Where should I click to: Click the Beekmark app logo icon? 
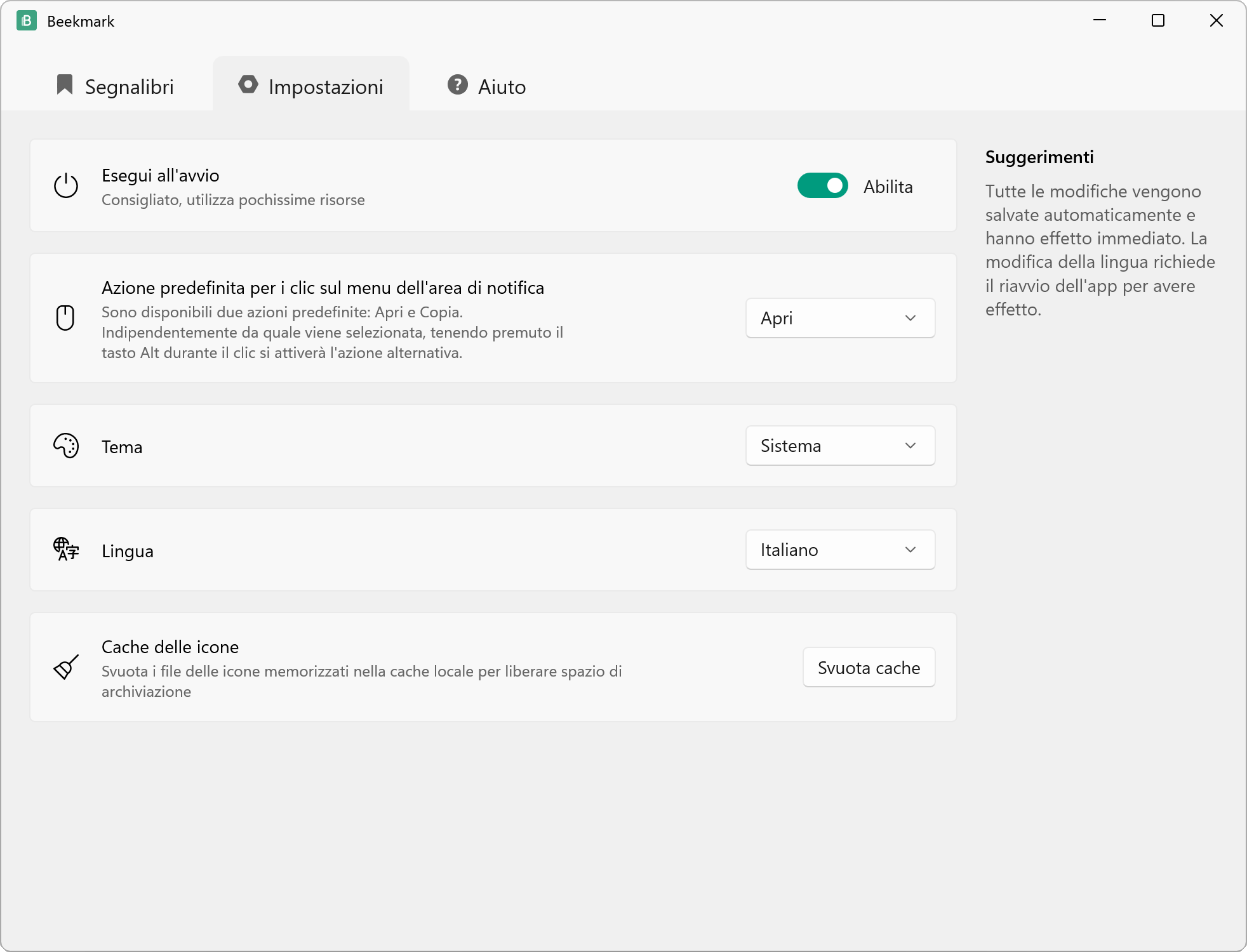[27, 21]
